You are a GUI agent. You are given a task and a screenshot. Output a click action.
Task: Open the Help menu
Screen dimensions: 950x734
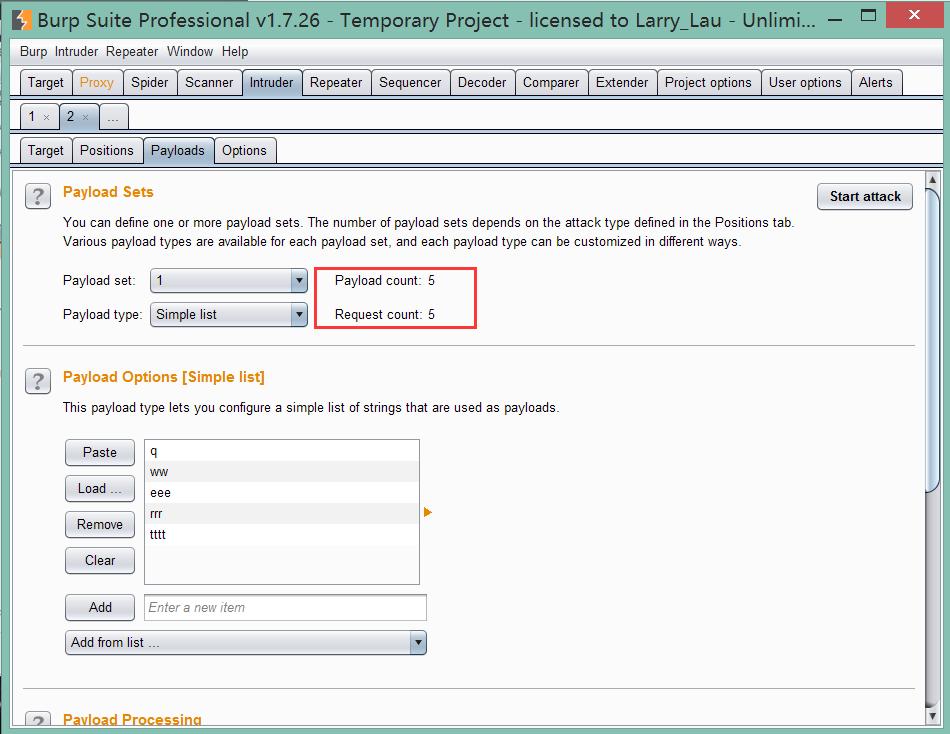(235, 52)
